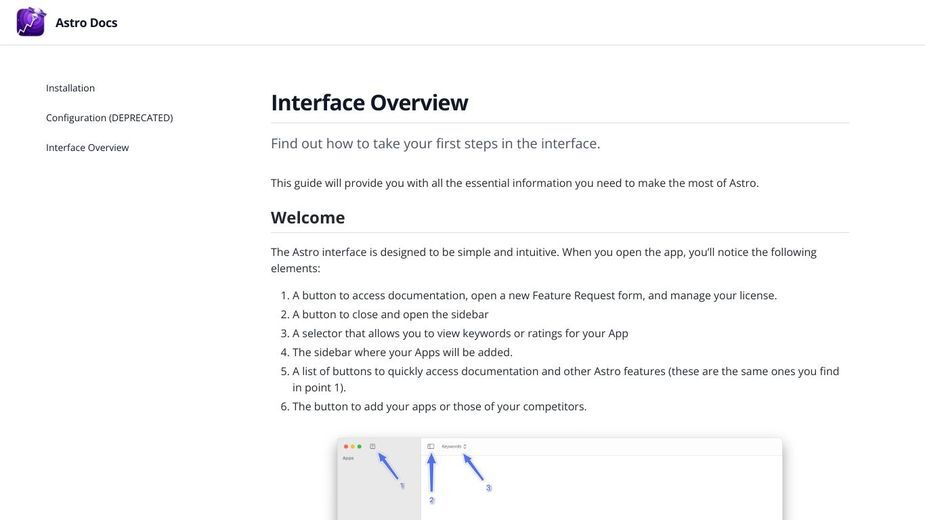Click the Astro app window screenshot image
925x520 pixels.
pos(560,479)
